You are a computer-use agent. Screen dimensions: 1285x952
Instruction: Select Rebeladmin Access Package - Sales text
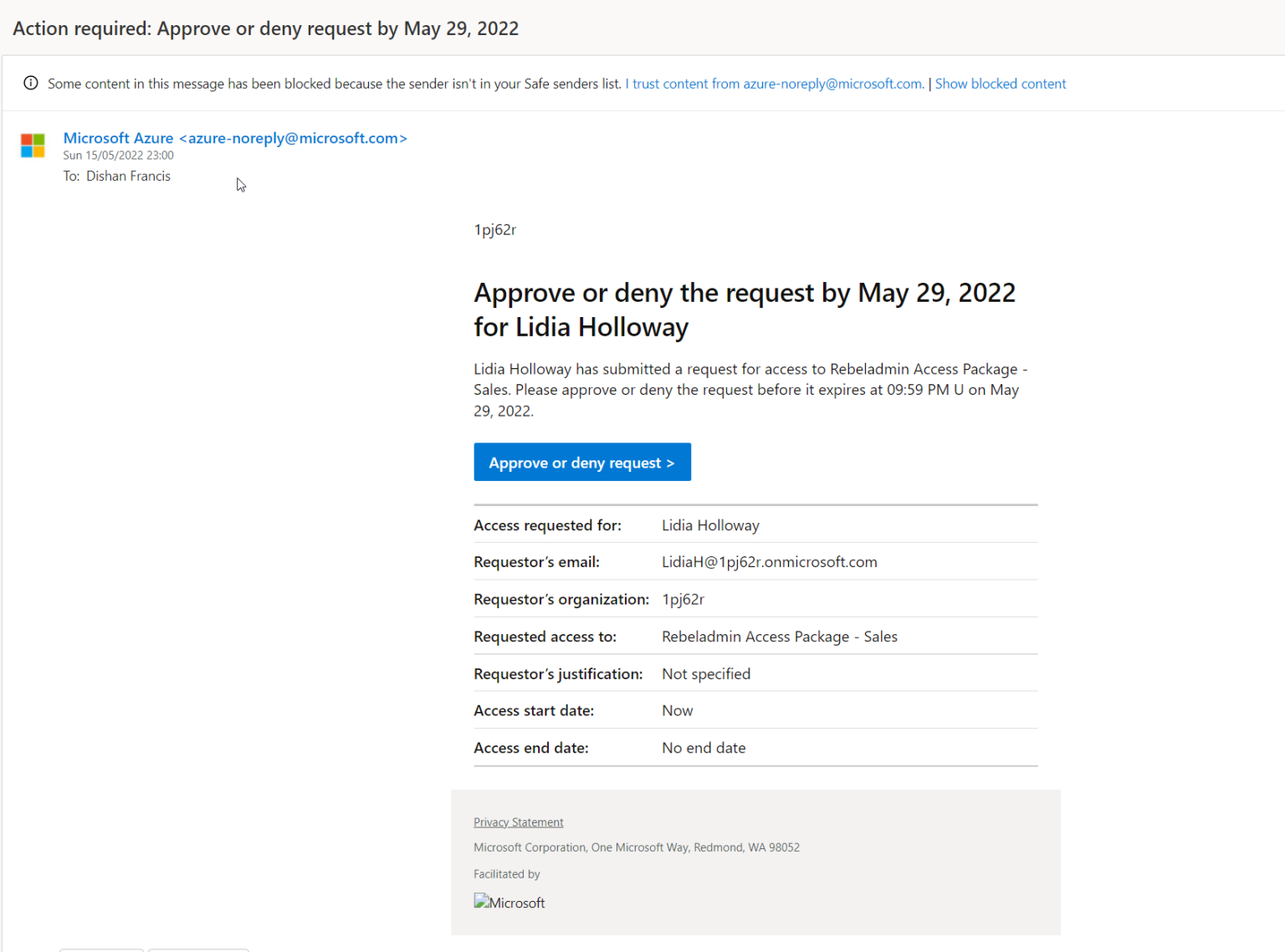coord(779,637)
